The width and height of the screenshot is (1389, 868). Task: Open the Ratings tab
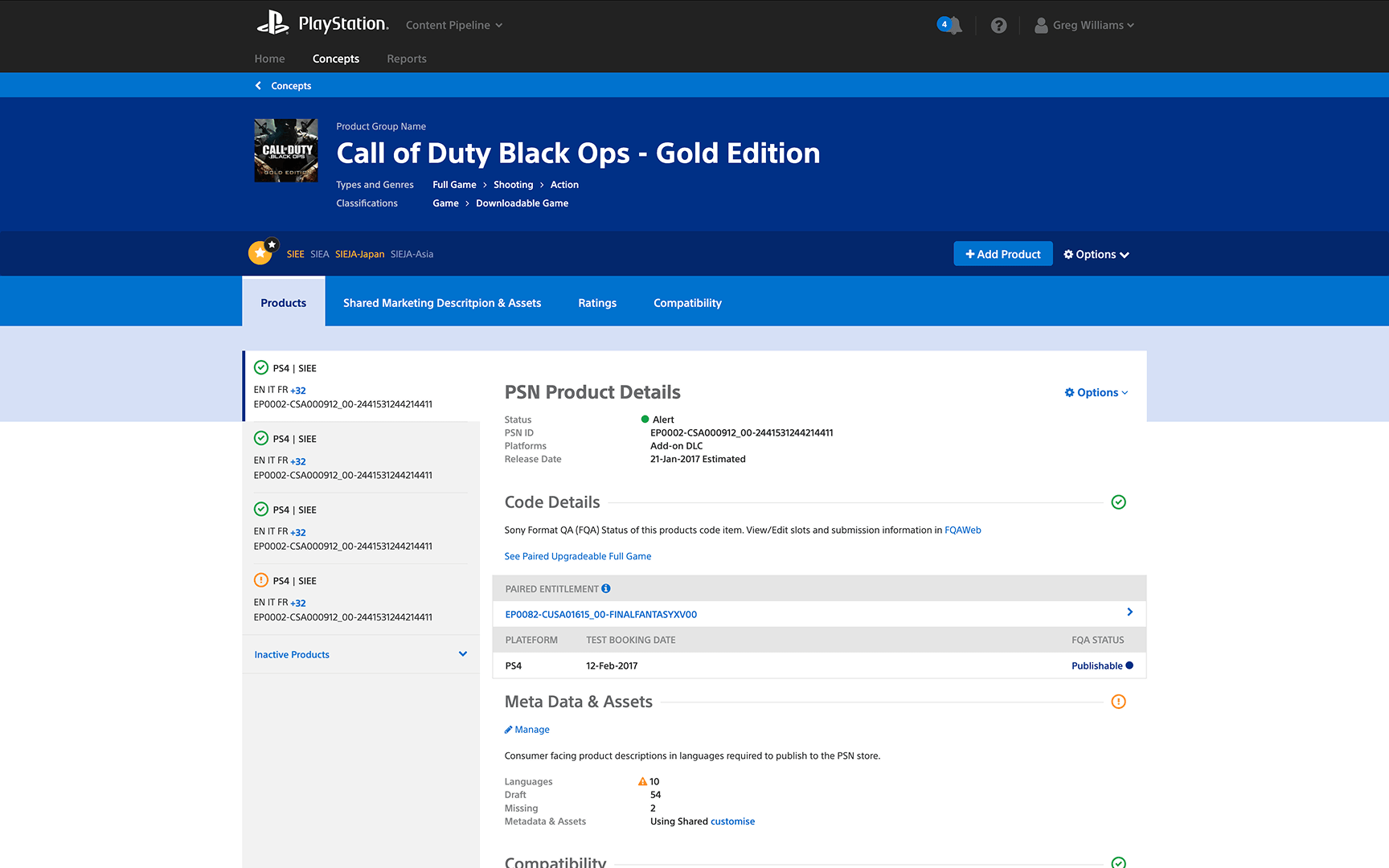point(597,303)
